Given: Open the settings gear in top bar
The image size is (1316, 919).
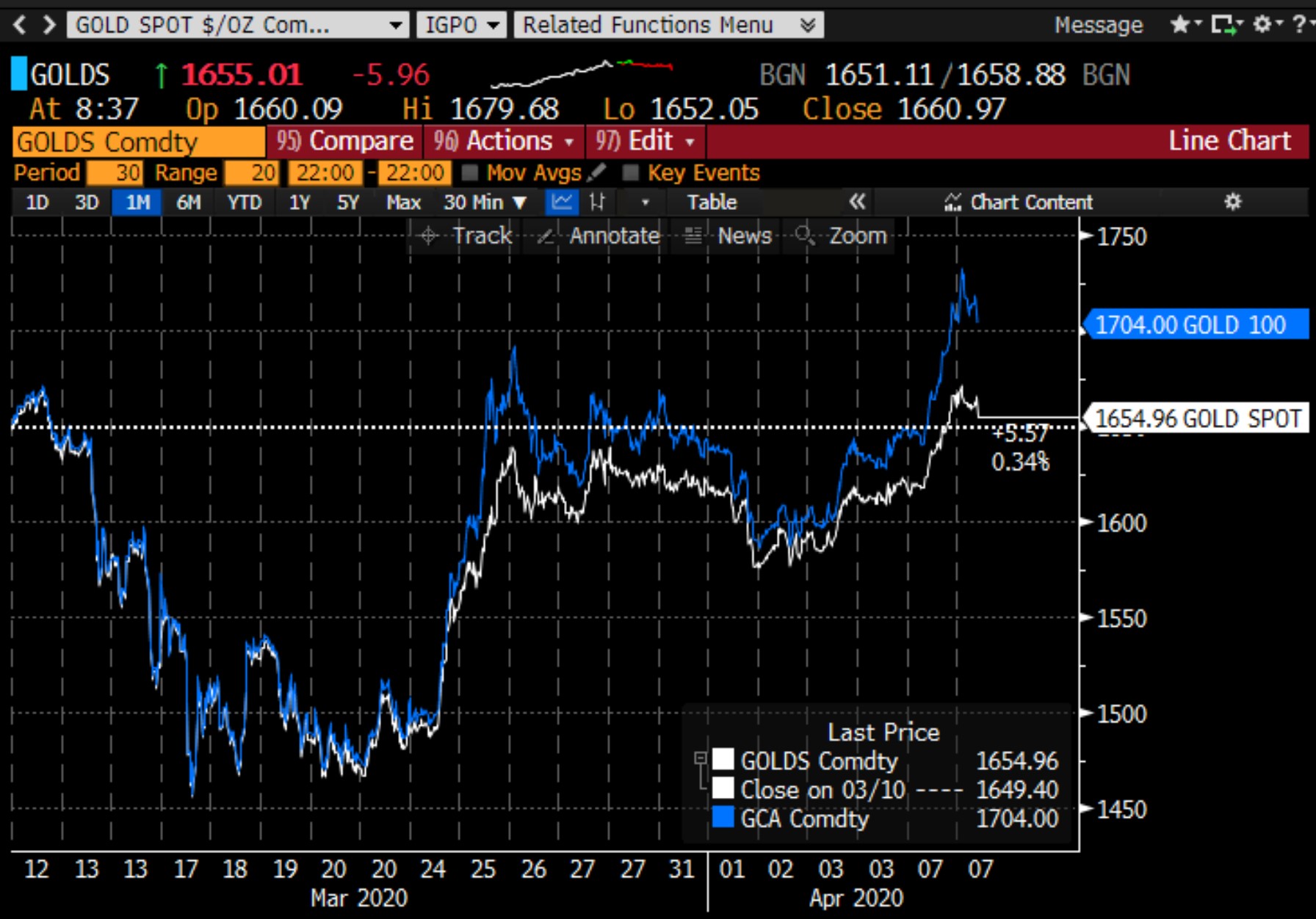Looking at the screenshot, I should (1262, 25).
